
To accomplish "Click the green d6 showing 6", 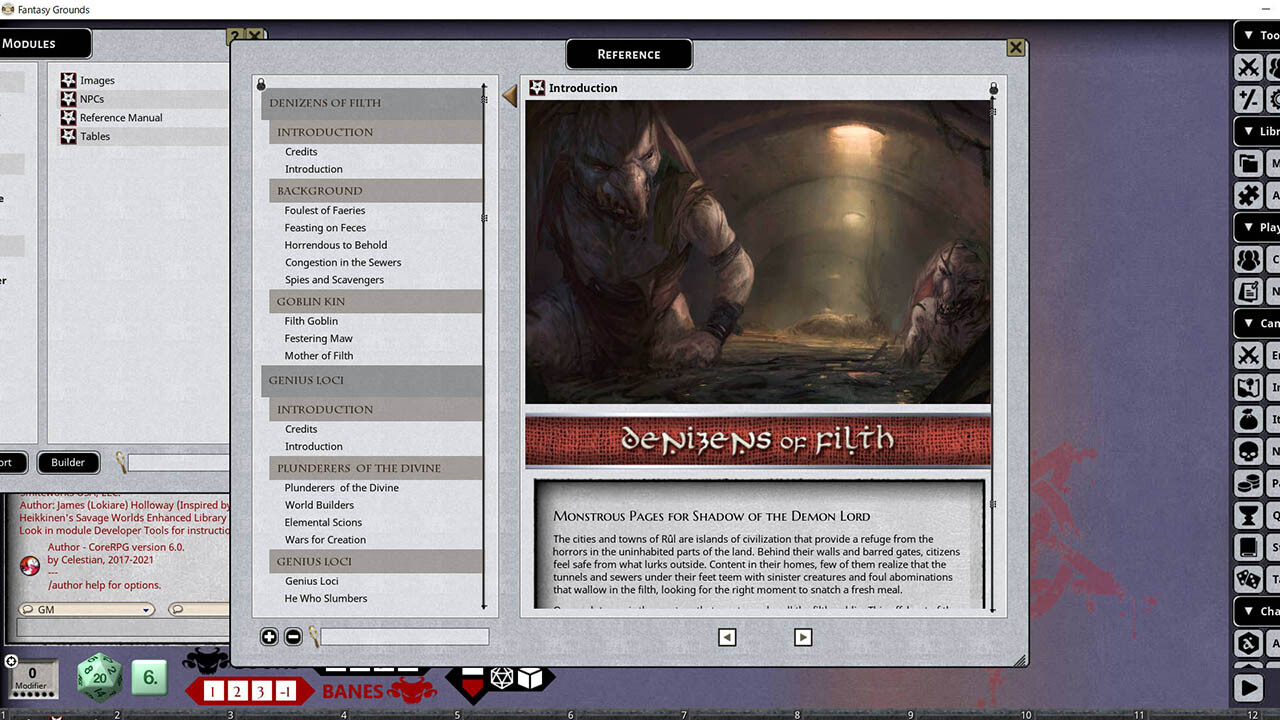I will (148, 678).
